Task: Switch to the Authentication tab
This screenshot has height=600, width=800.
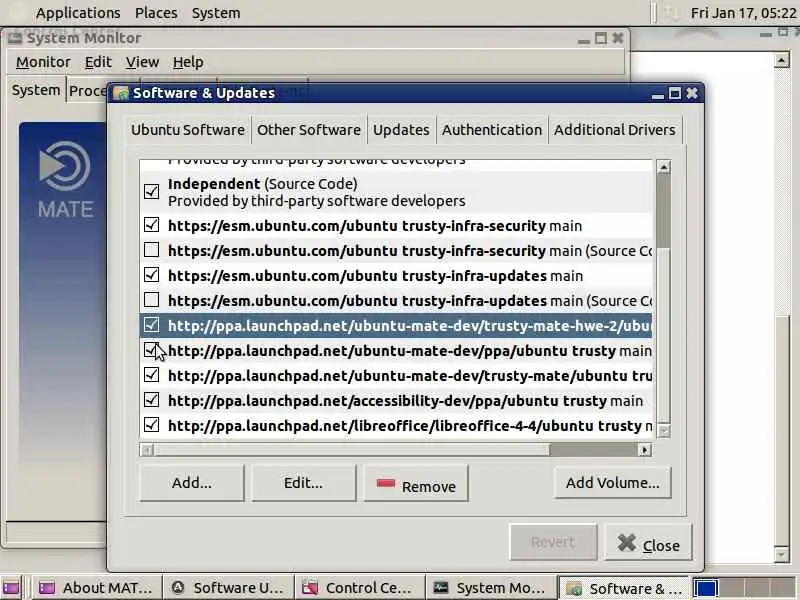Action: [492, 130]
